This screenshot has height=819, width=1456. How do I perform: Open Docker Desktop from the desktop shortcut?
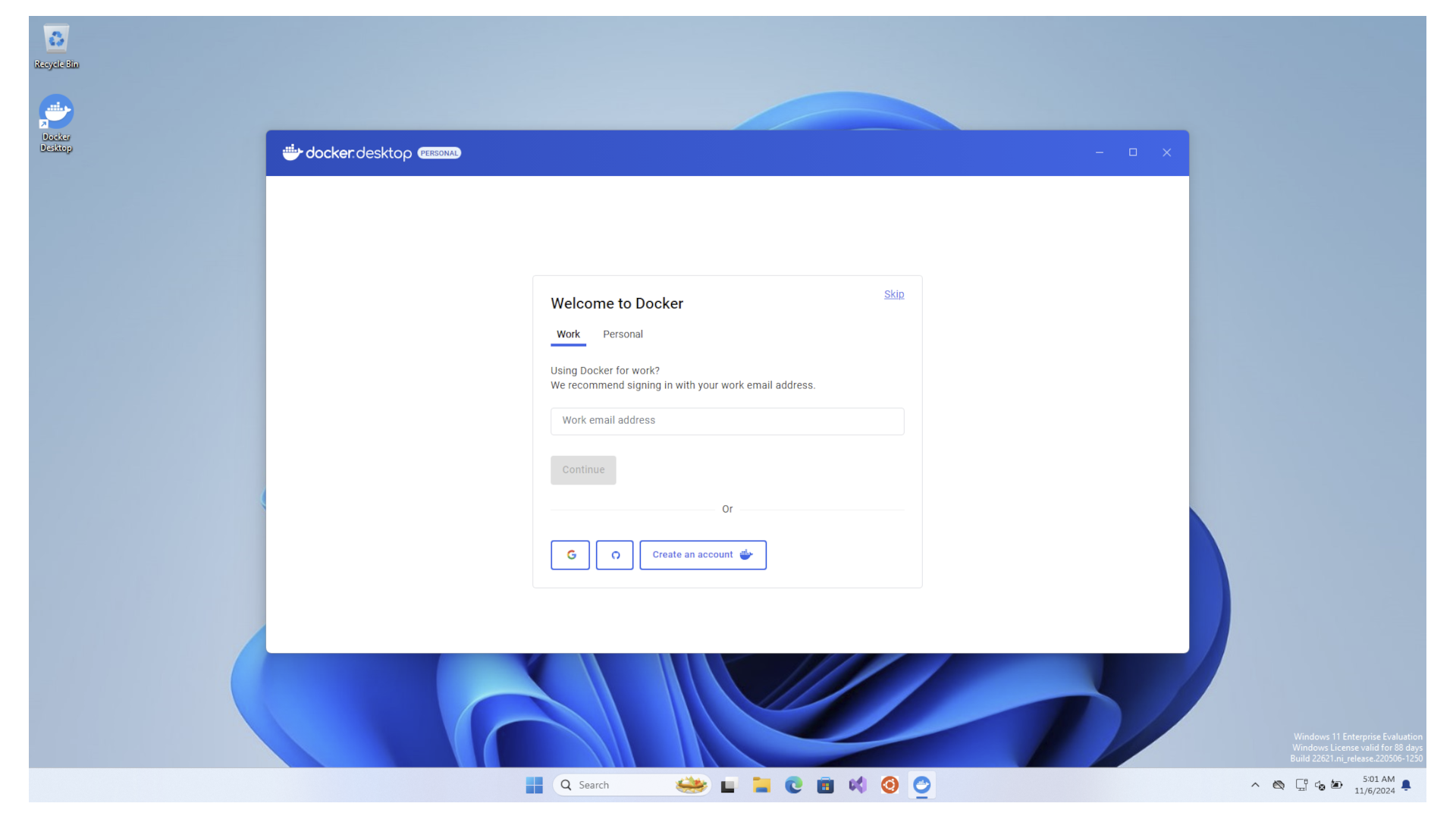tap(56, 114)
